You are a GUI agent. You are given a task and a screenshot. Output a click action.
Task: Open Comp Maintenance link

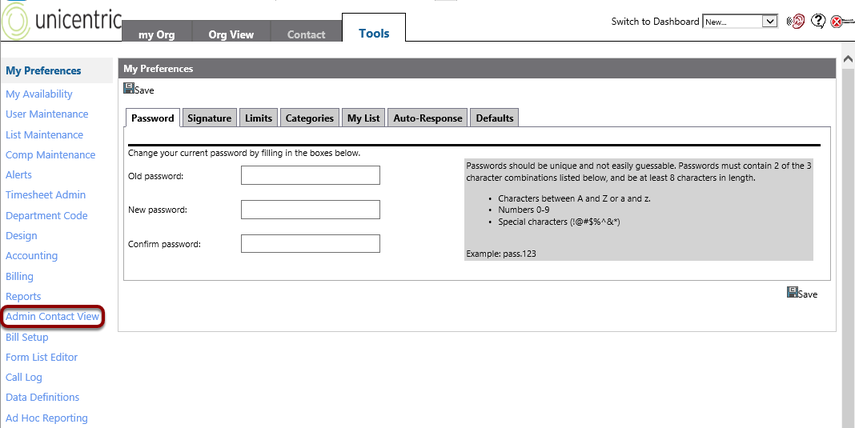tap(50, 155)
